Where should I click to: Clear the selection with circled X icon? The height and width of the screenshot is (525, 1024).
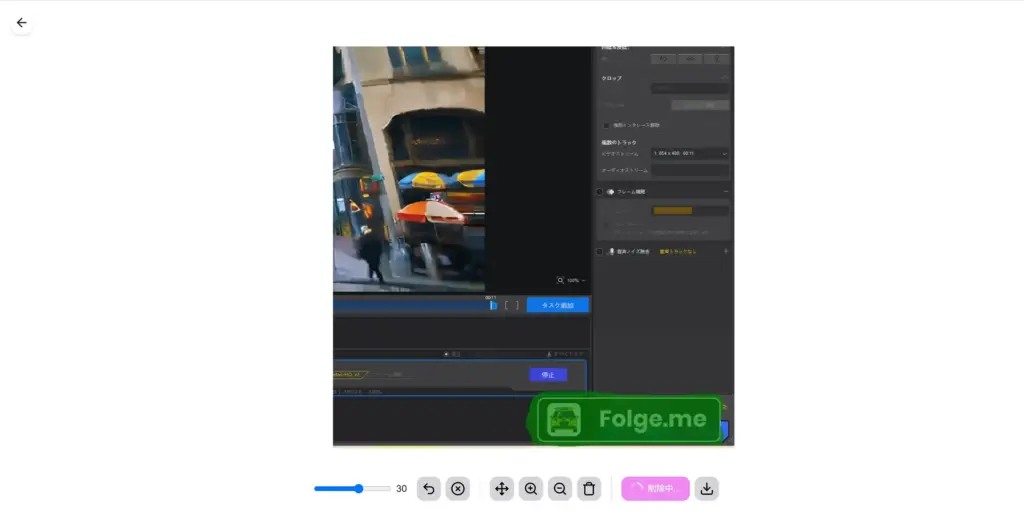click(x=458, y=488)
